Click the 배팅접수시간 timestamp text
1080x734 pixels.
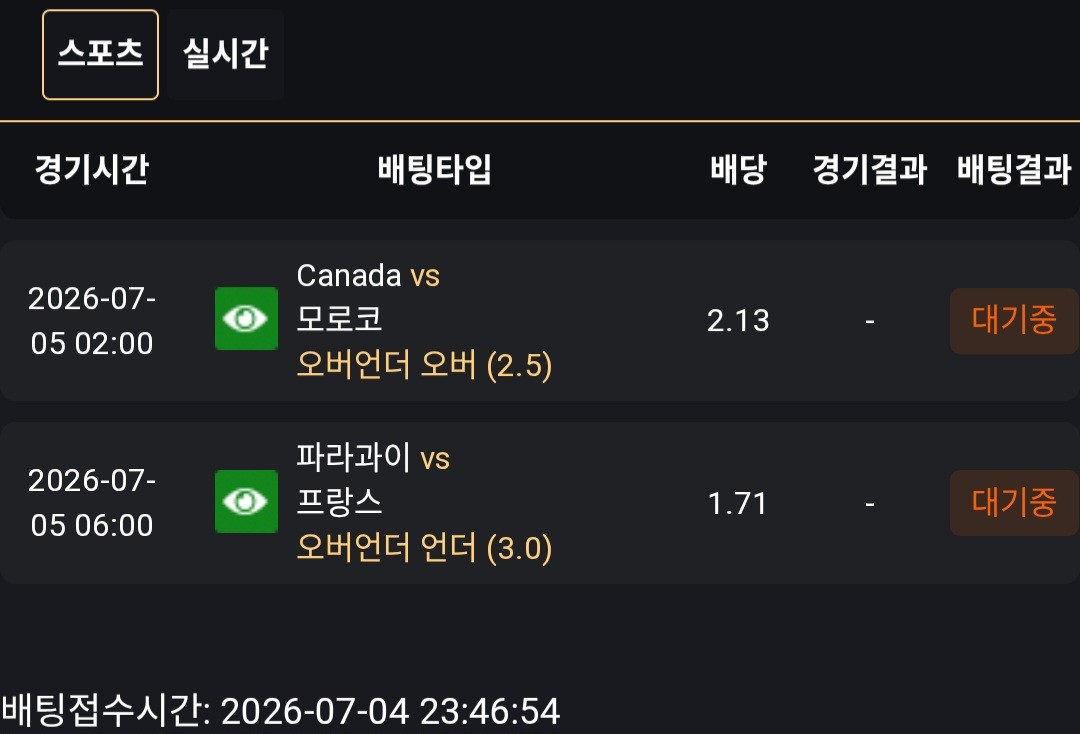click(x=280, y=711)
